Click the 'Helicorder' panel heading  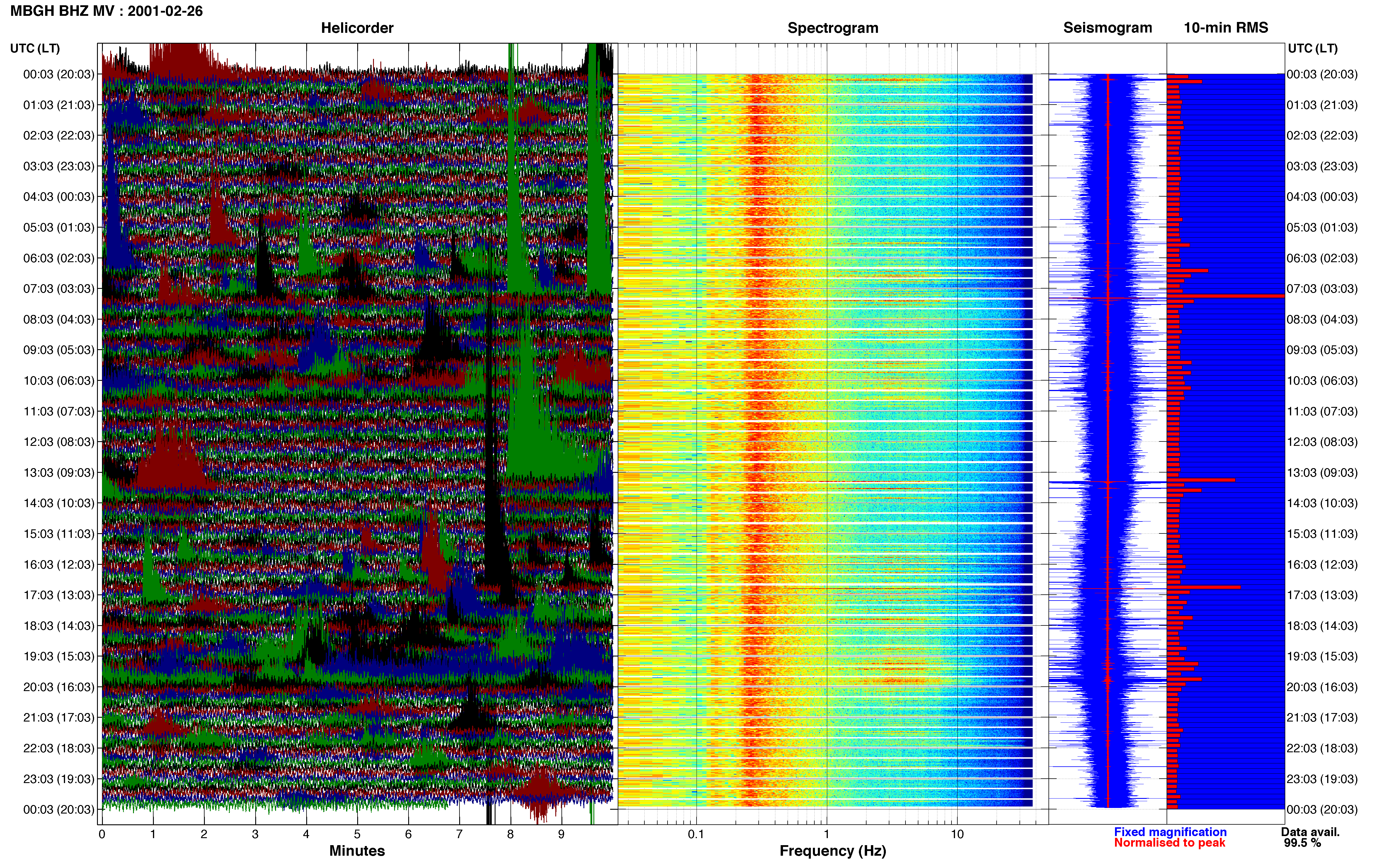pyautogui.click(x=357, y=28)
